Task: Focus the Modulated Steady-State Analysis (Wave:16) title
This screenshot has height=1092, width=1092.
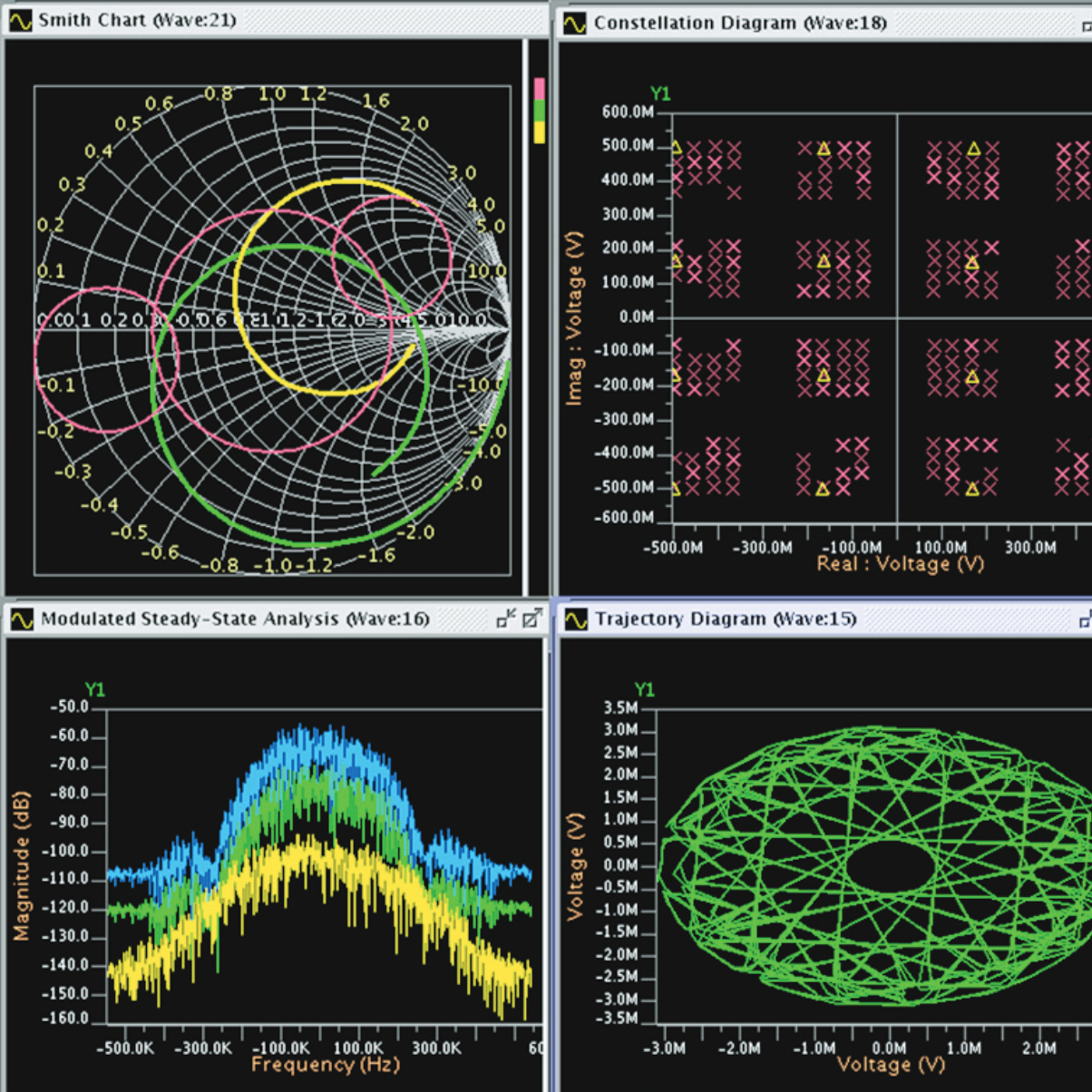Action: [x=235, y=619]
